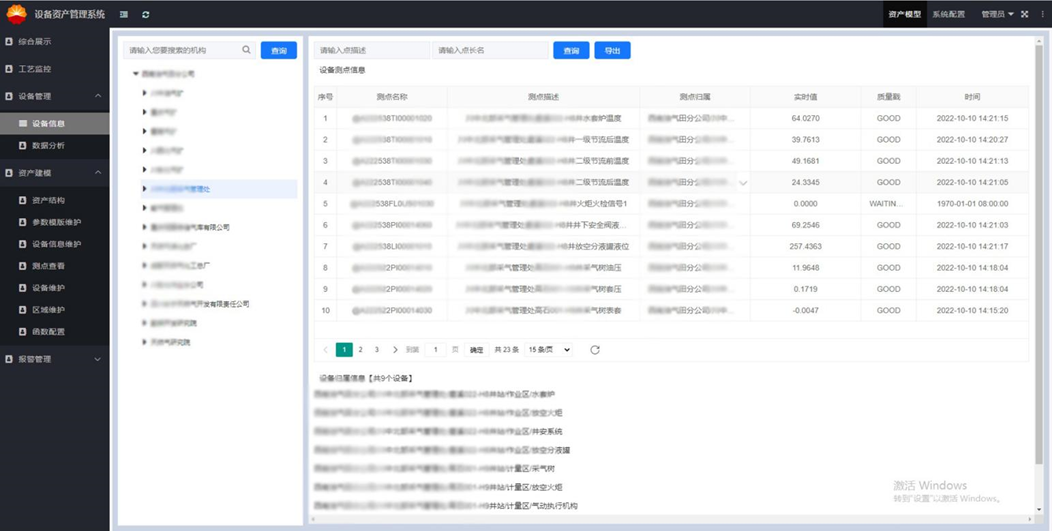
Task: Click the fullscreen icon beside 管理员
Action: coord(1024,15)
